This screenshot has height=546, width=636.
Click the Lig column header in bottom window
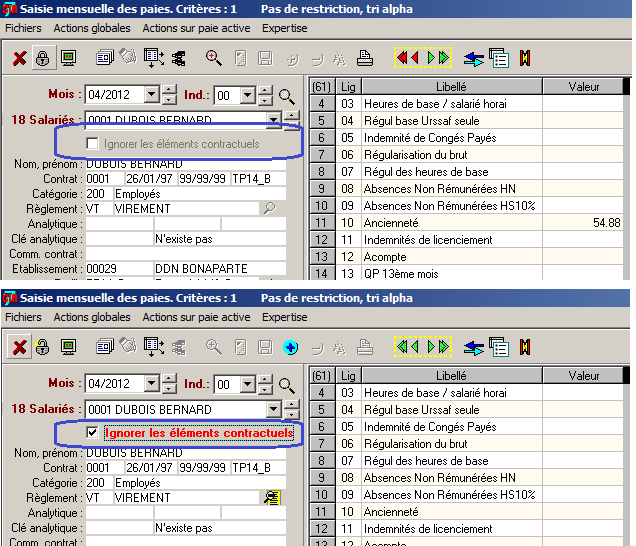point(348,376)
